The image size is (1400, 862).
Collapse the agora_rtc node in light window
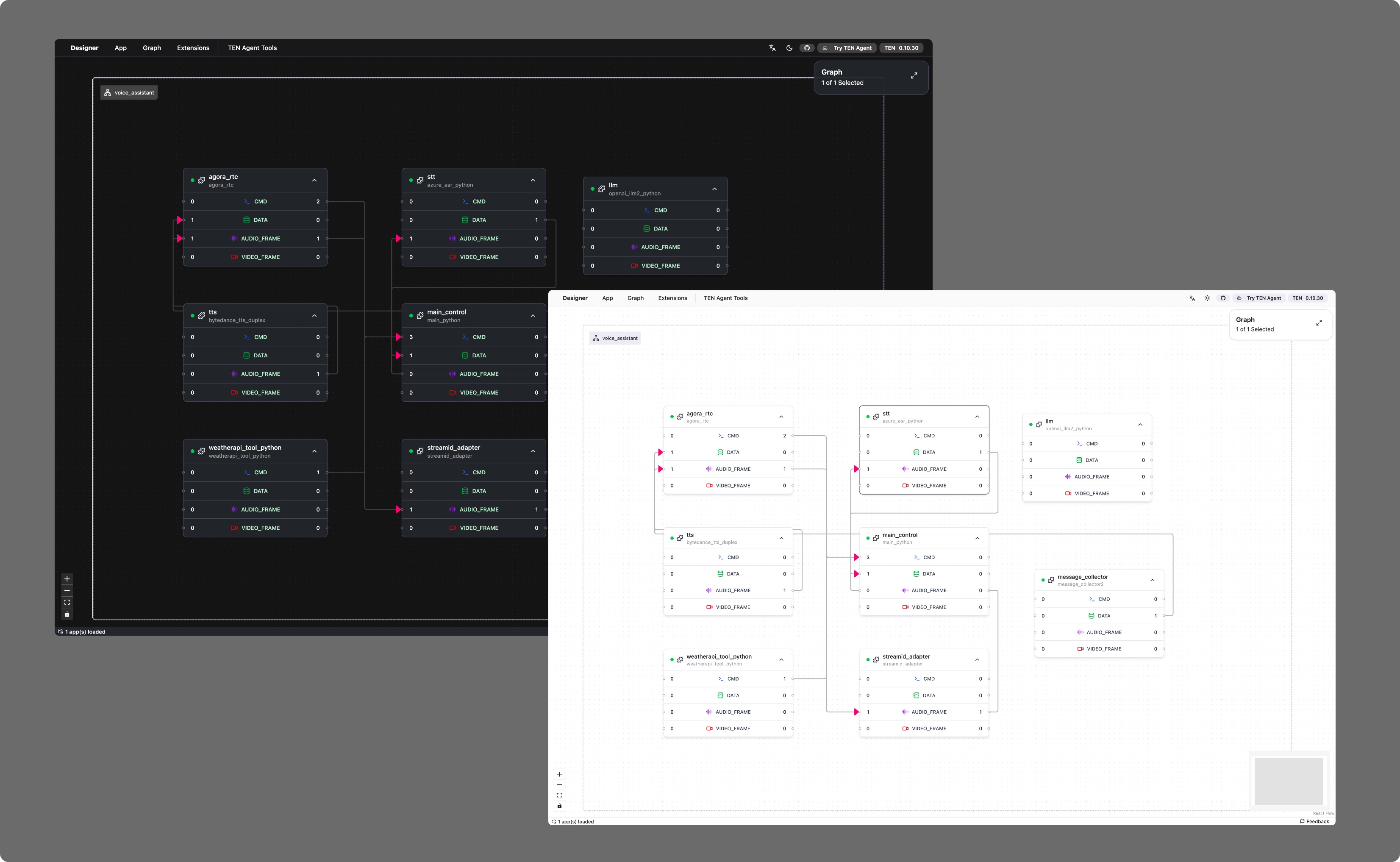(x=781, y=417)
